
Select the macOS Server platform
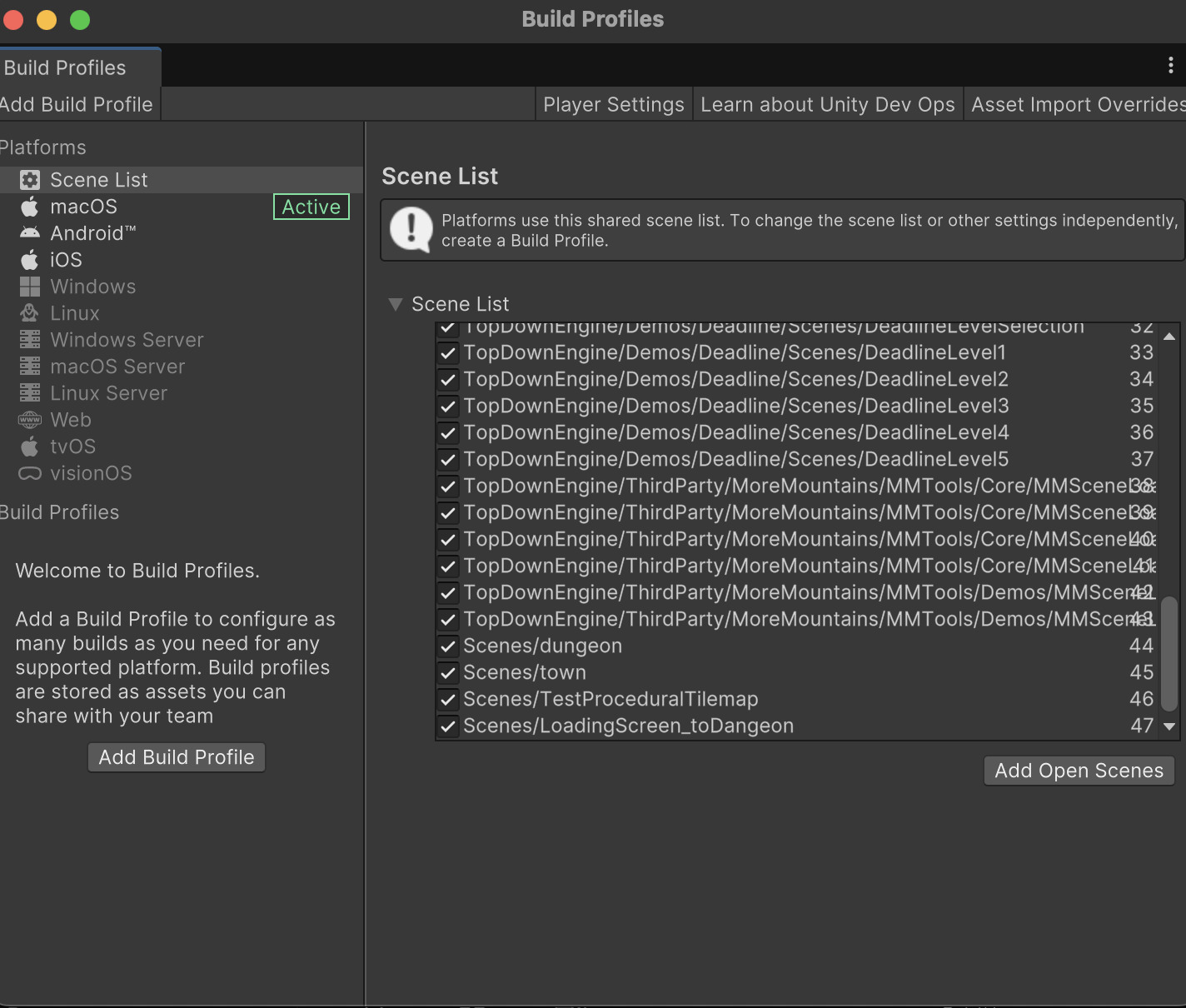pos(182,367)
